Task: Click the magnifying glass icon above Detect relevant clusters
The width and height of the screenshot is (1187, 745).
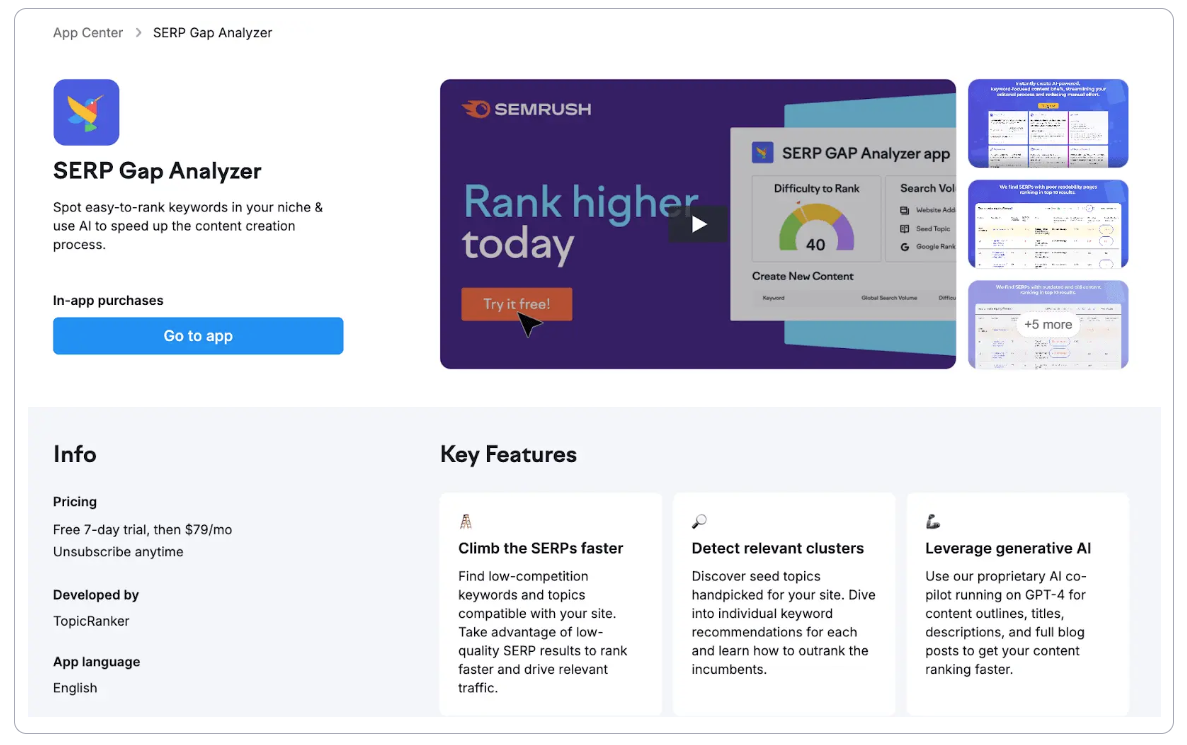Action: point(698,520)
